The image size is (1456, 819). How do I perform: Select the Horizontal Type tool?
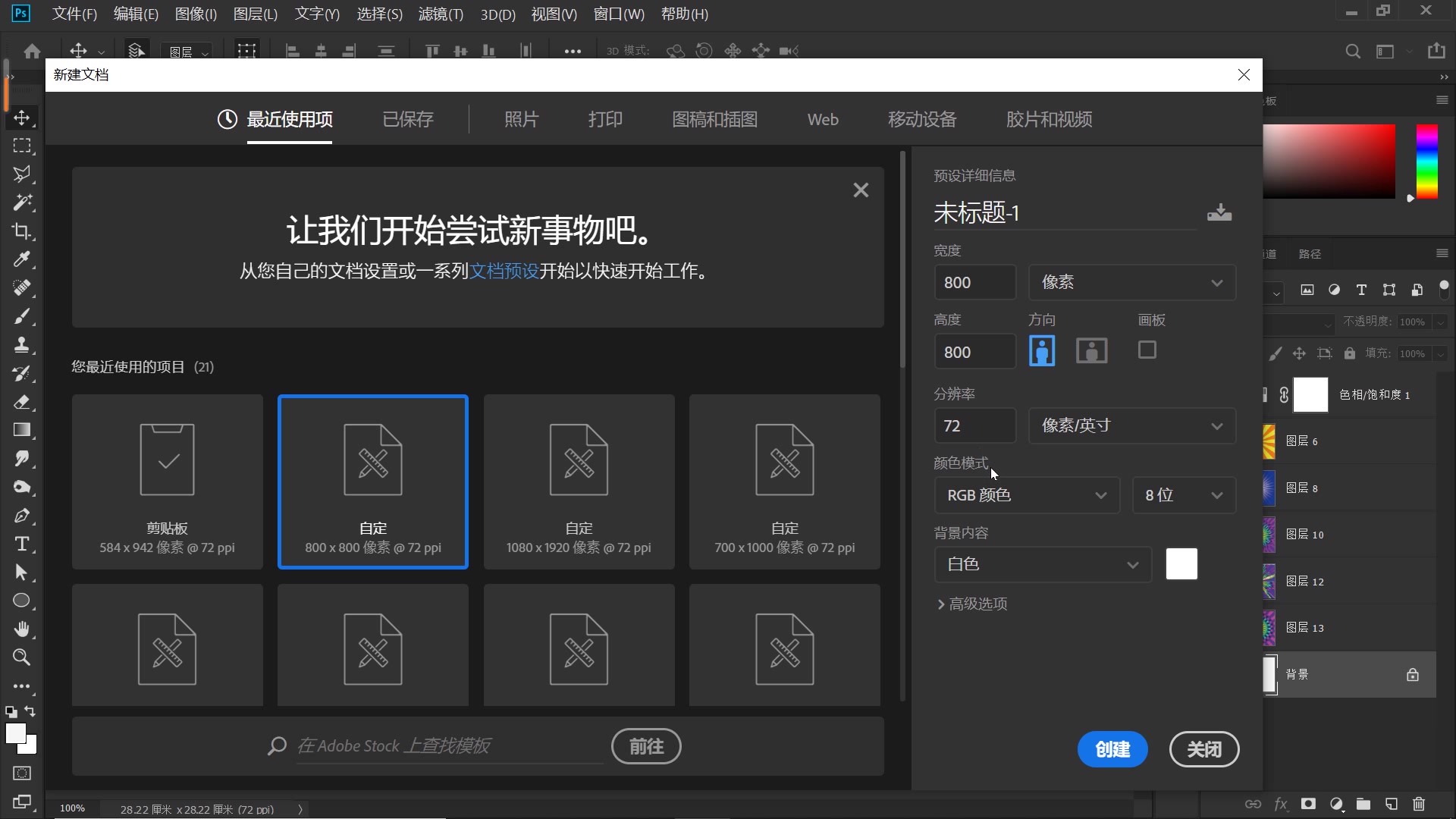pyautogui.click(x=21, y=544)
